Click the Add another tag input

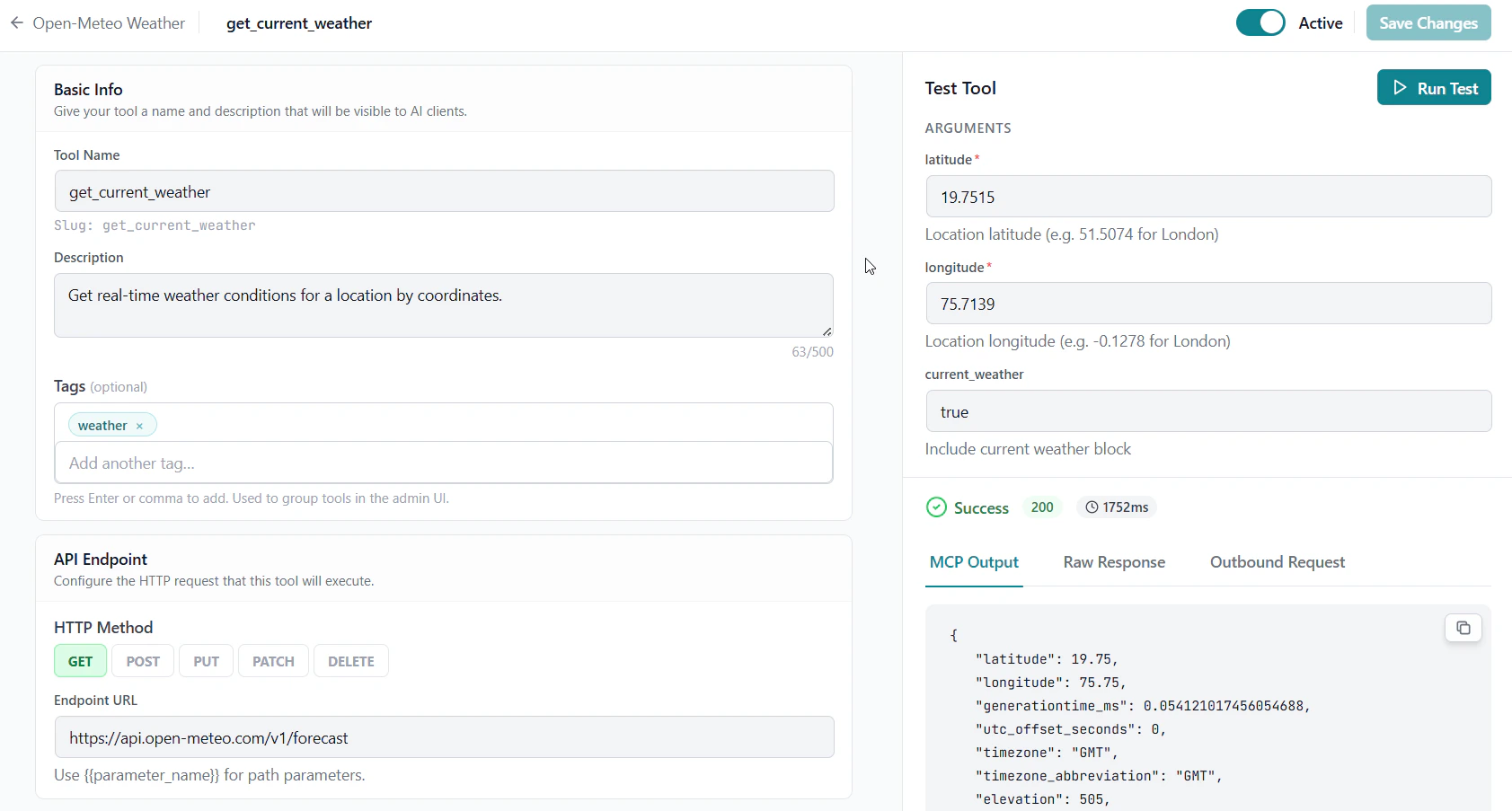[444, 463]
